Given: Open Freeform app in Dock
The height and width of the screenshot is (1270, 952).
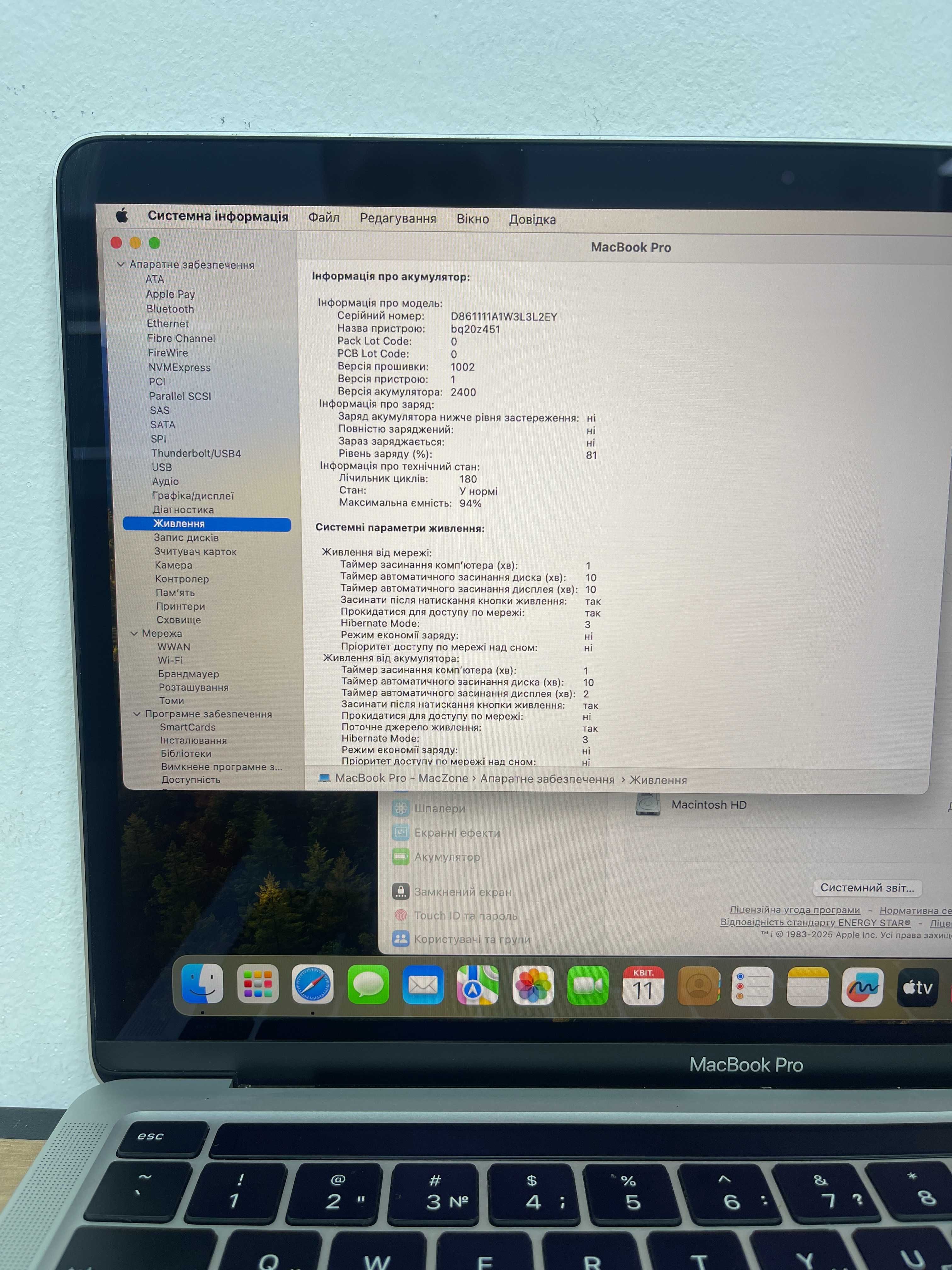Looking at the screenshot, I should click(x=863, y=987).
